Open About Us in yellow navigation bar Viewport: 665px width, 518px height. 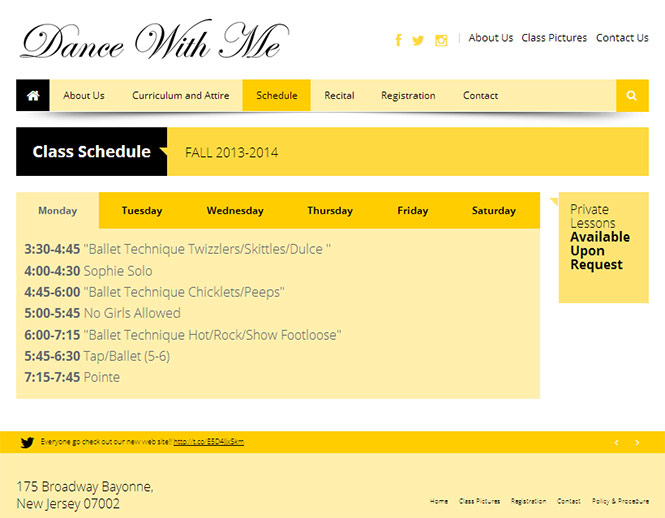[84, 95]
